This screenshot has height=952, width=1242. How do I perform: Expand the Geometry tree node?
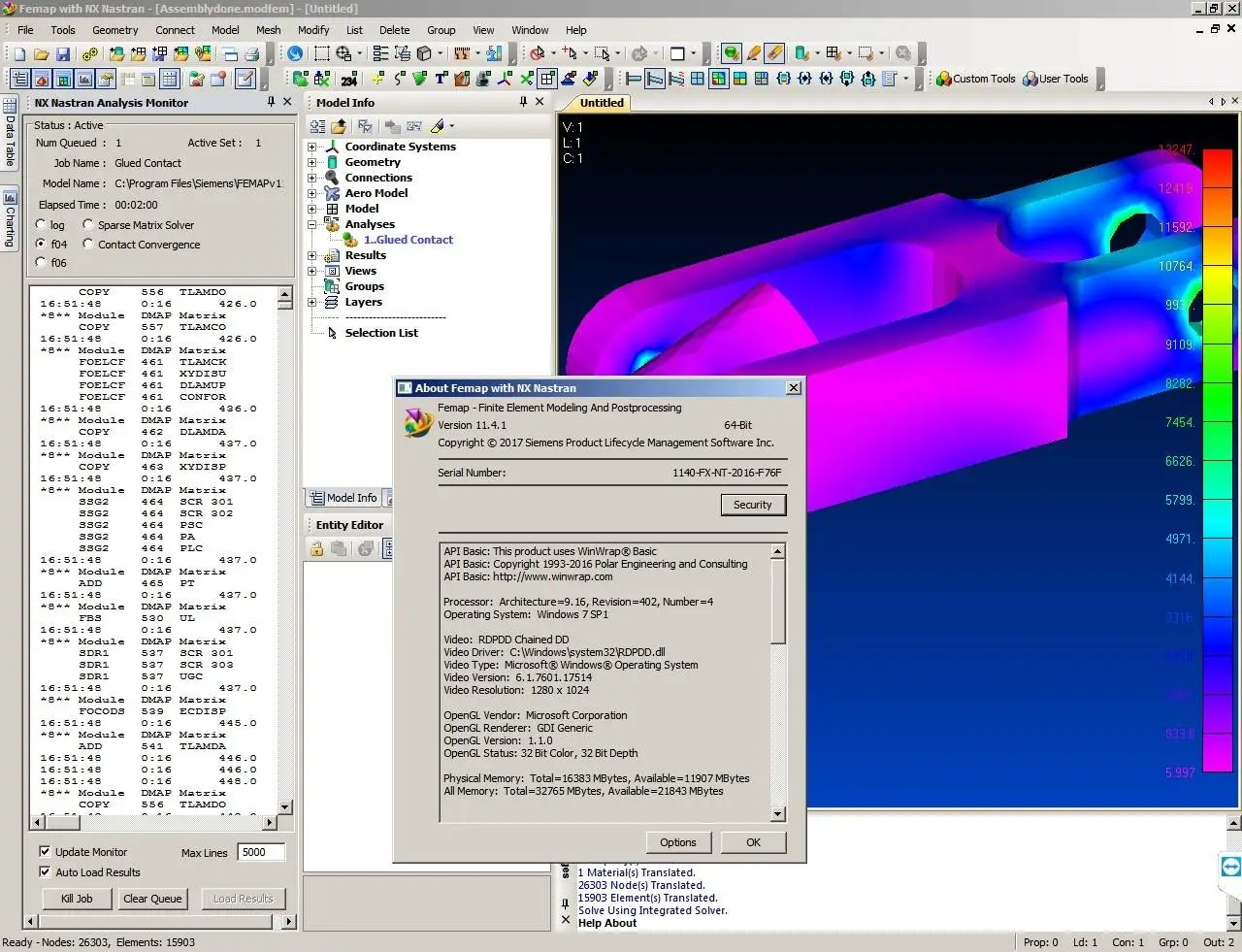coord(312,162)
